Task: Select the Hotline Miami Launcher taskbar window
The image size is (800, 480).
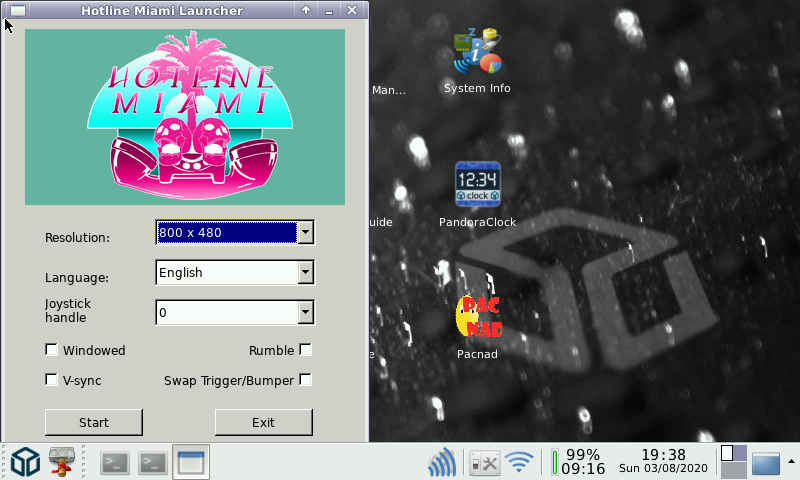Action: pyautogui.click(x=190, y=462)
